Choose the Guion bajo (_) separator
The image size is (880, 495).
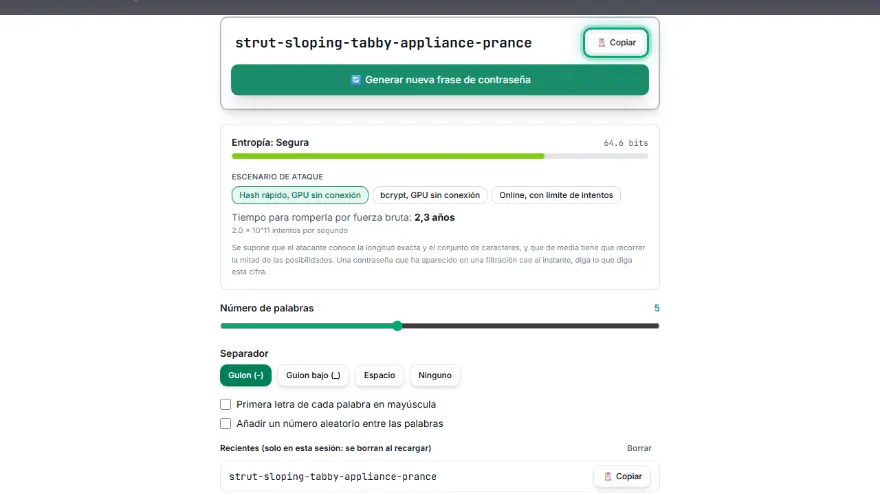pos(313,375)
